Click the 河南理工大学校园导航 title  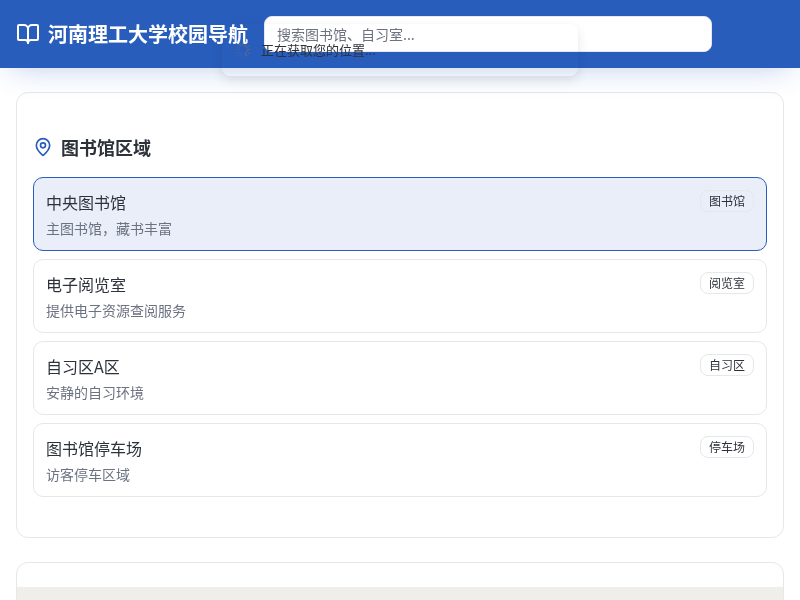click(147, 33)
